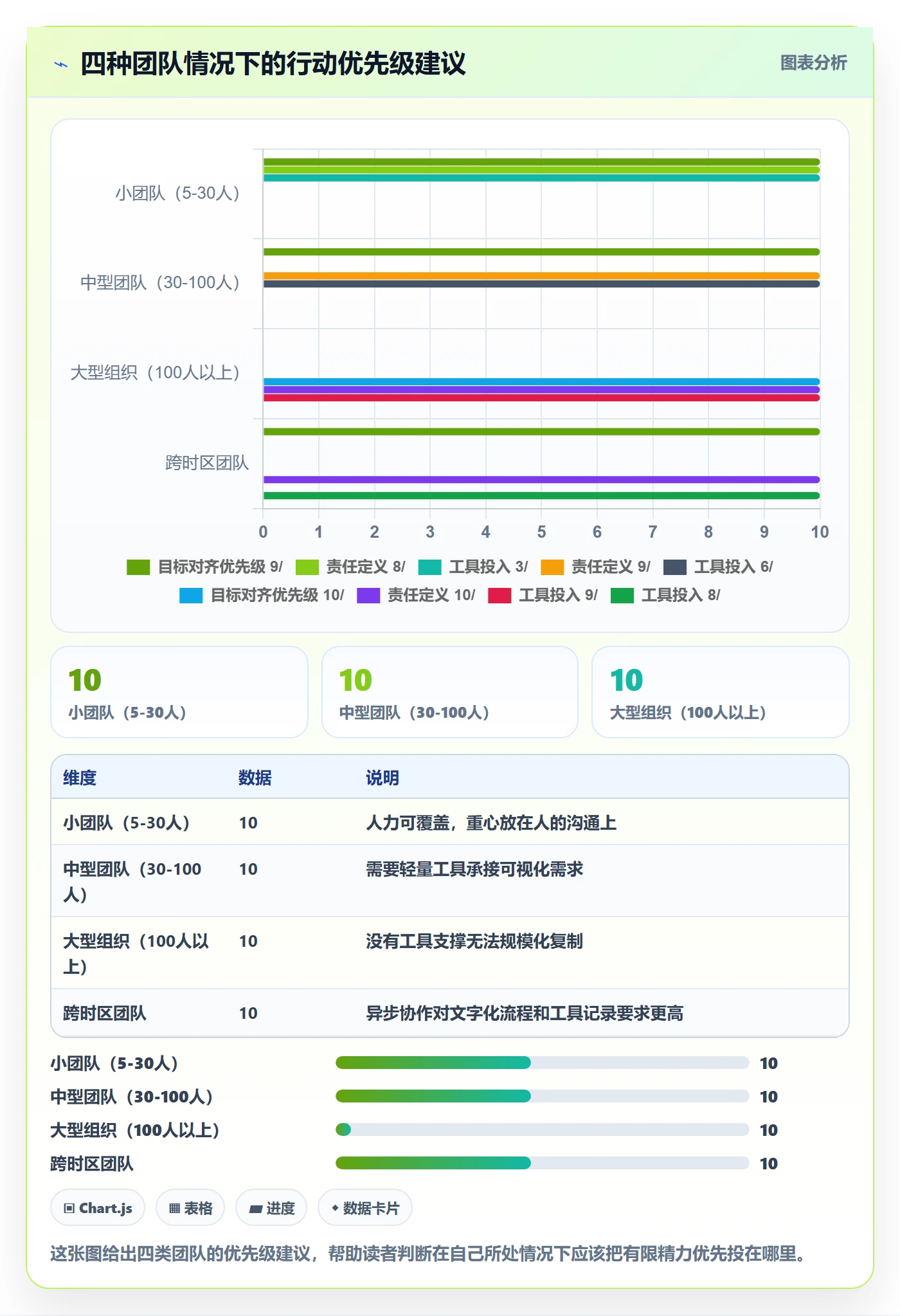Click the purple 责任定义 10/ legend swatch

[x=368, y=596]
